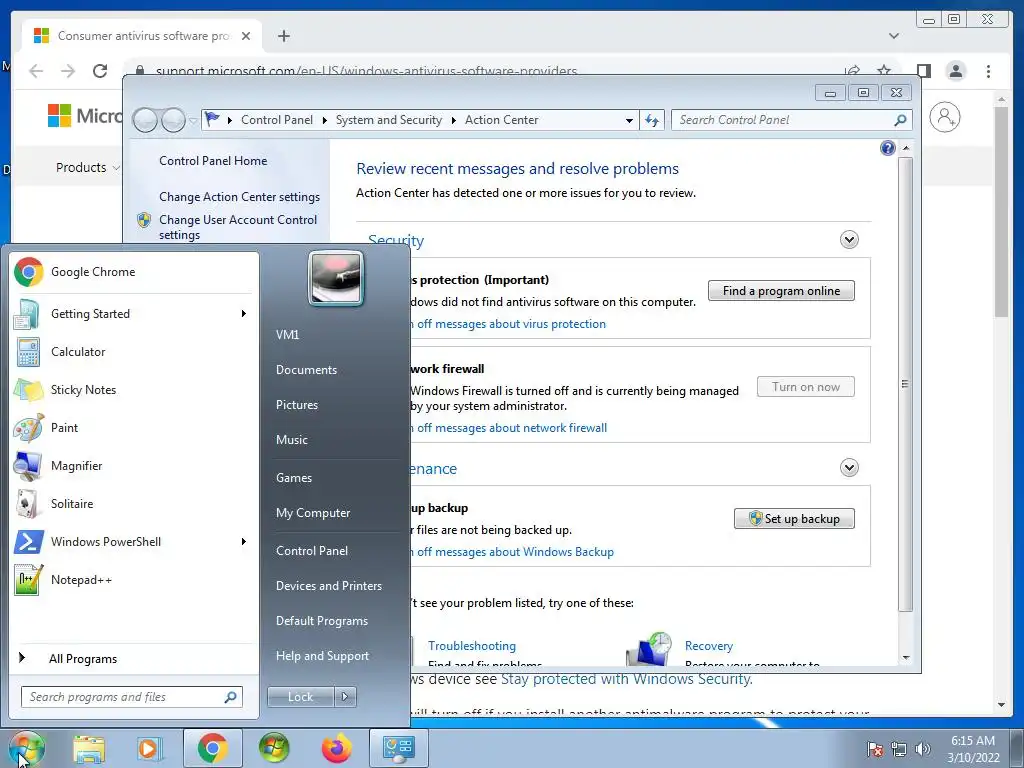Image resolution: width=1024 pixels, height=768 pixels.
Task: Open Notepad++ from the Start menu
Action: point(134,580)
